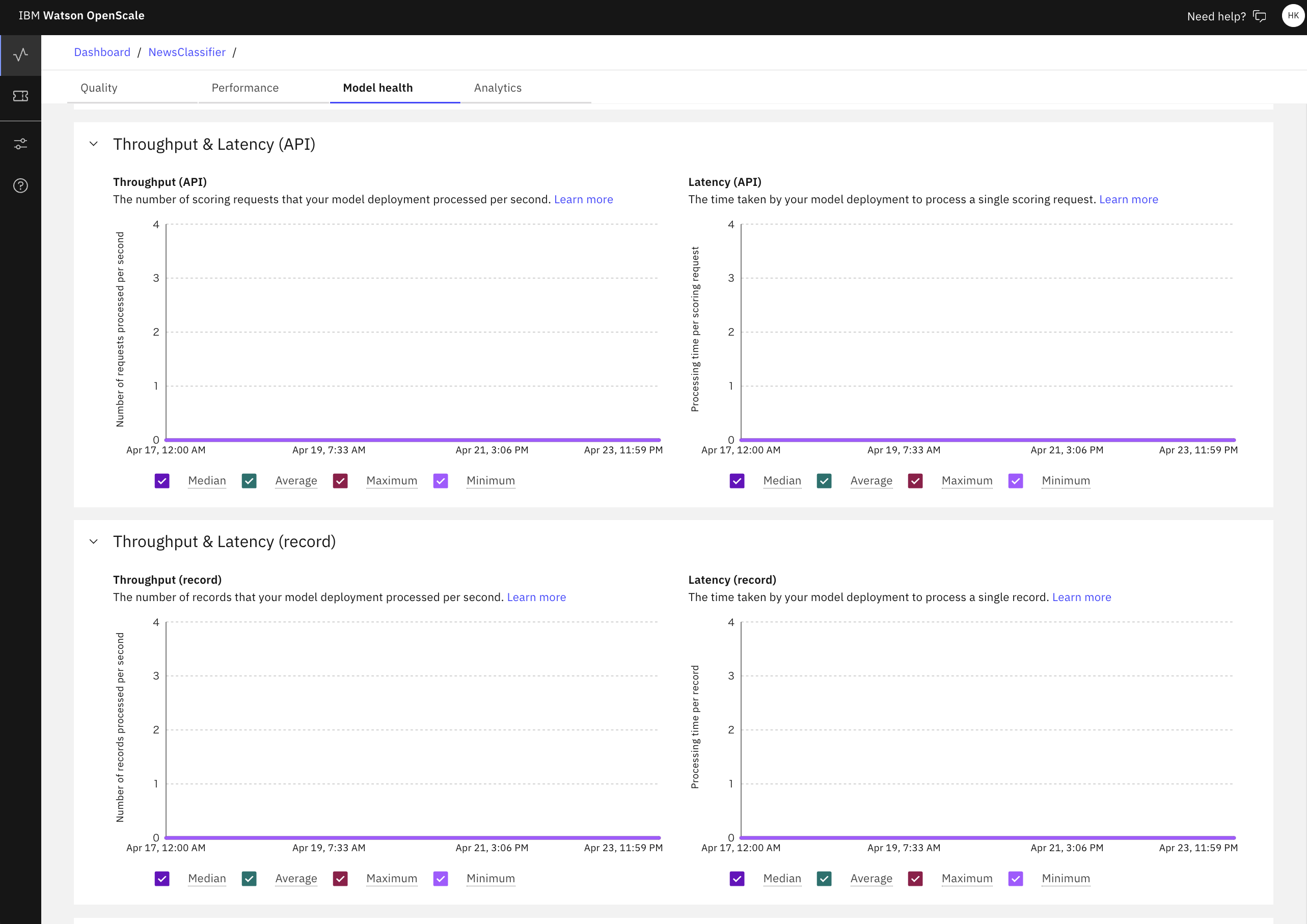
Task: Collapse the Throughput & Latency (record) section
Action: coord(94,541)
